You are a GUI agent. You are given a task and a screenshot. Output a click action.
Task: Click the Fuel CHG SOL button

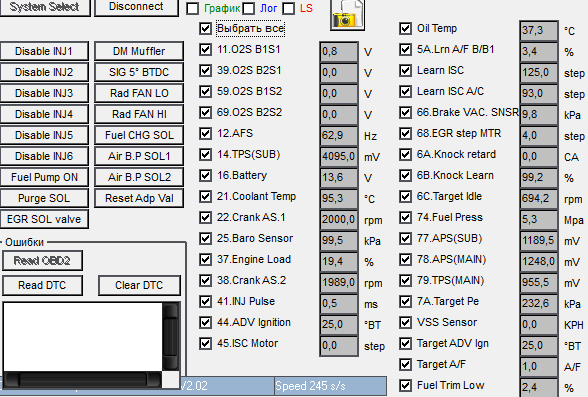pos(139,135)
